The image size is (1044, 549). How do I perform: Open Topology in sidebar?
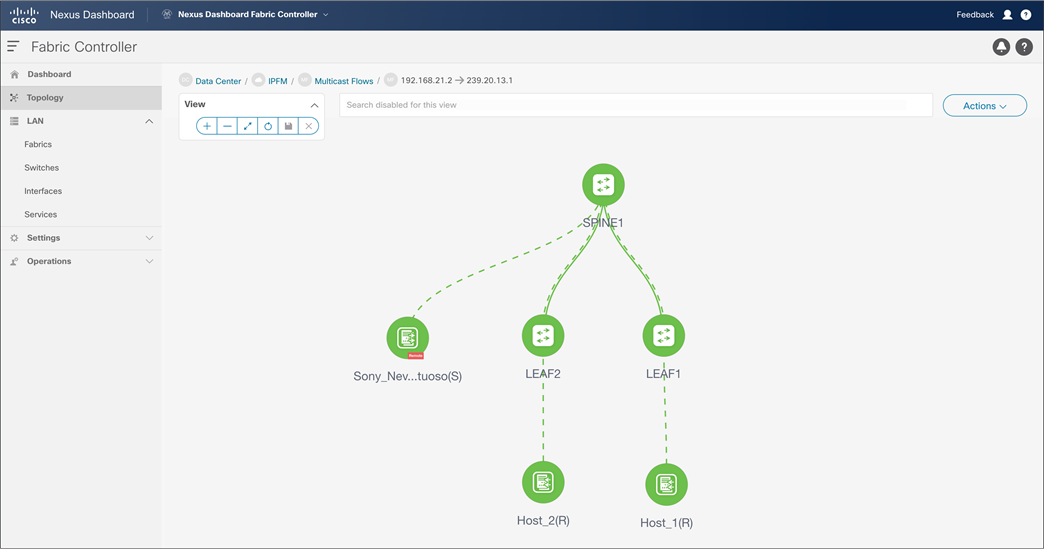pos(45,98)
